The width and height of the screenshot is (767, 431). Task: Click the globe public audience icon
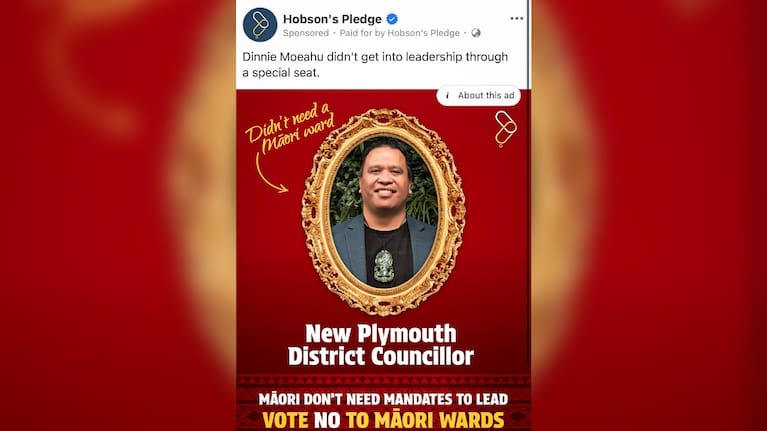coord(476,33)
